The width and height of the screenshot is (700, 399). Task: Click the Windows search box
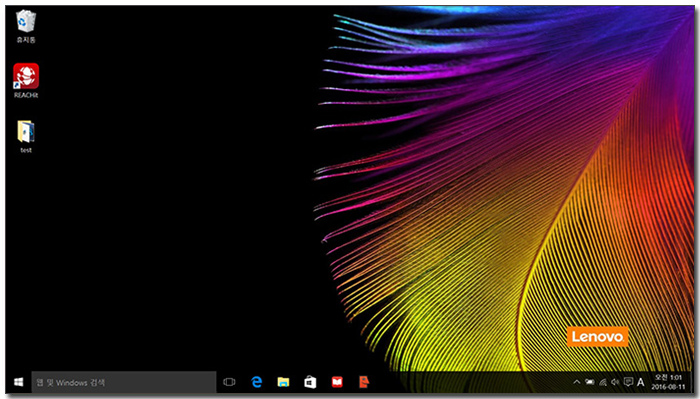[124, 382]
